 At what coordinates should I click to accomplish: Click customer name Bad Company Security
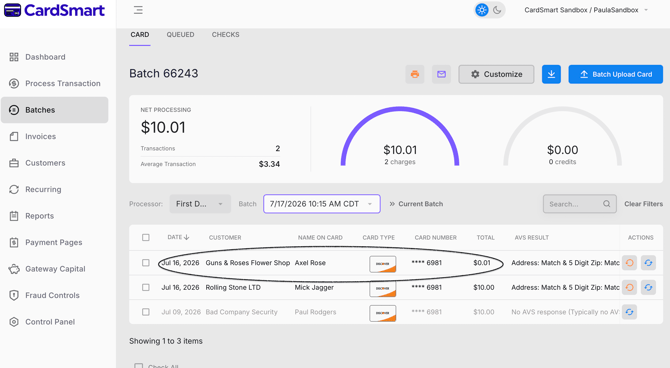[241, 312]
